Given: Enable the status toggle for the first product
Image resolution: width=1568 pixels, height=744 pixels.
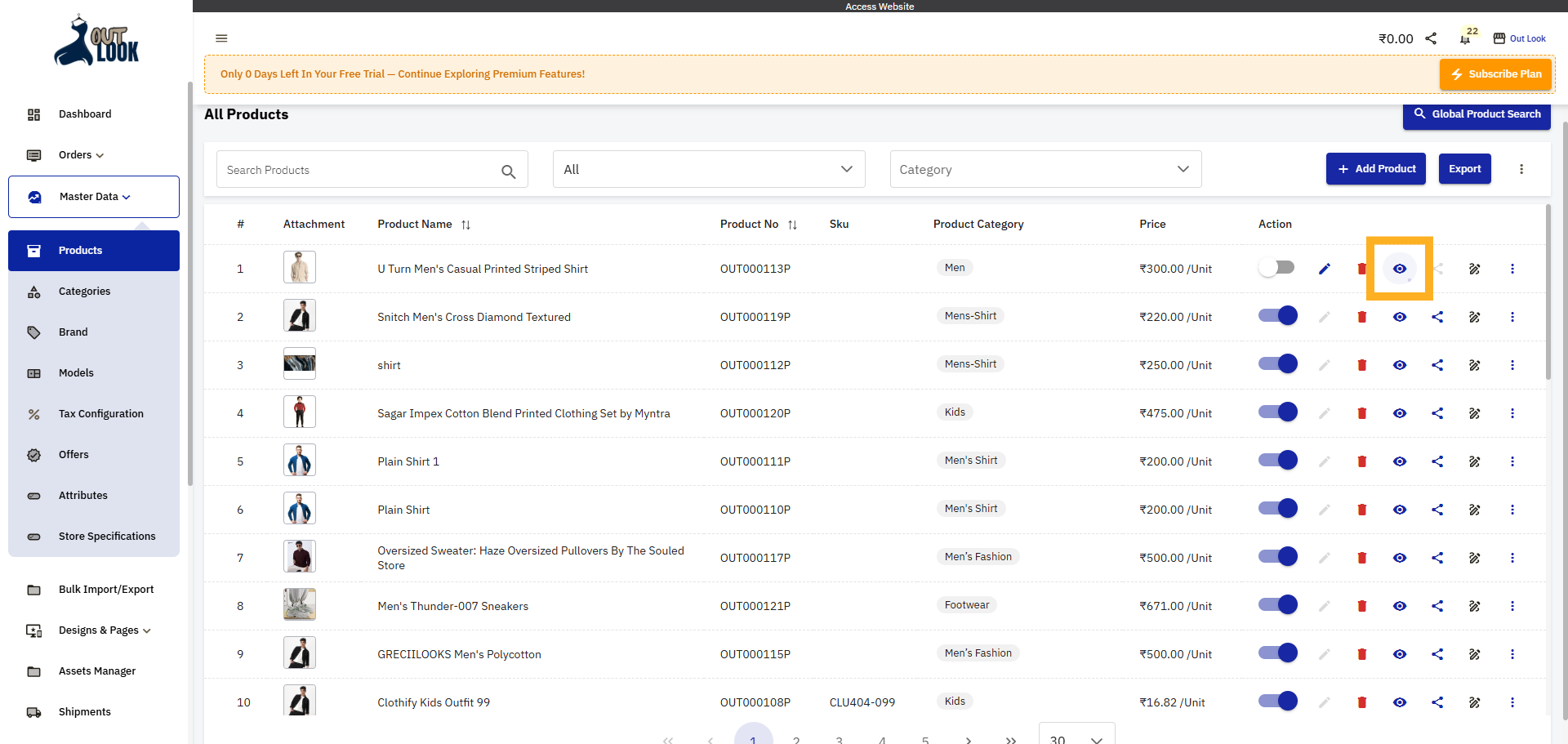Looking at the screenshot, I should point(1276,267).
